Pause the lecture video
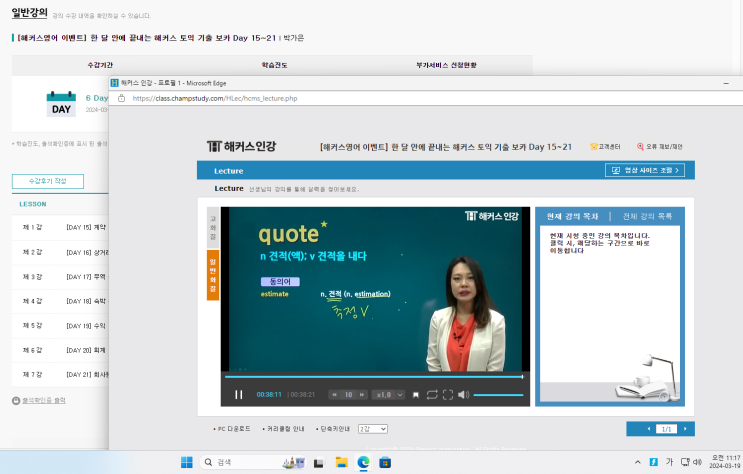743x474 pixels. click(x=238, y=394)
